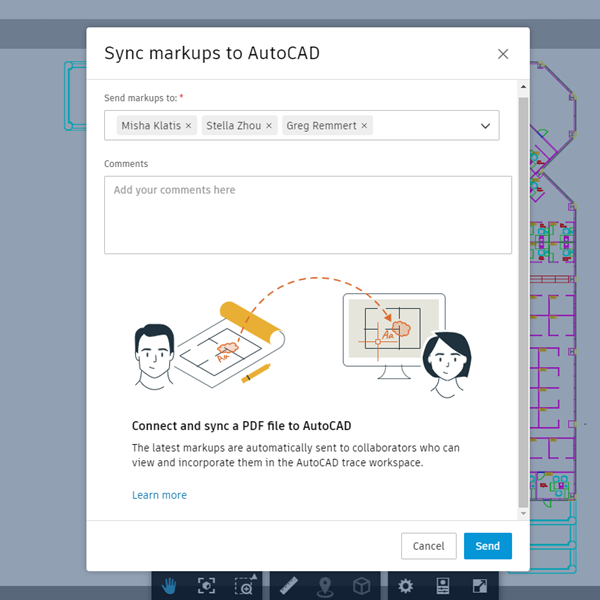Image resolution: width=600 pixels, height=600 pixels.
Task: Select the Measure ruler tool
Action: [x=289, y=585]
